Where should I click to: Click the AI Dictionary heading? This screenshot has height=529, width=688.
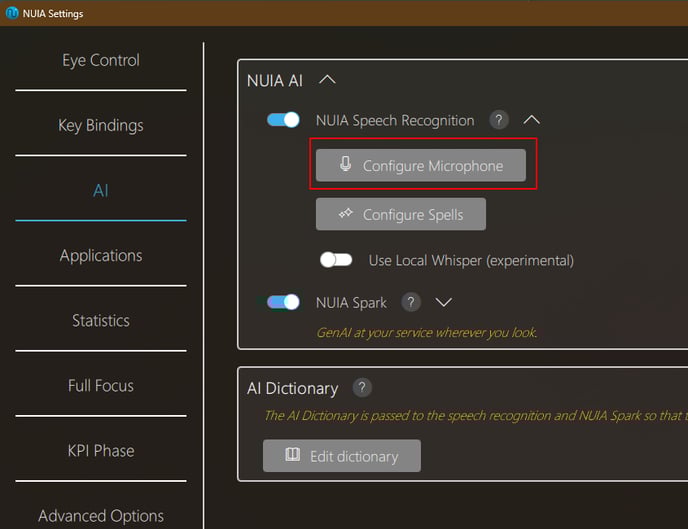[x=293, y=389]
